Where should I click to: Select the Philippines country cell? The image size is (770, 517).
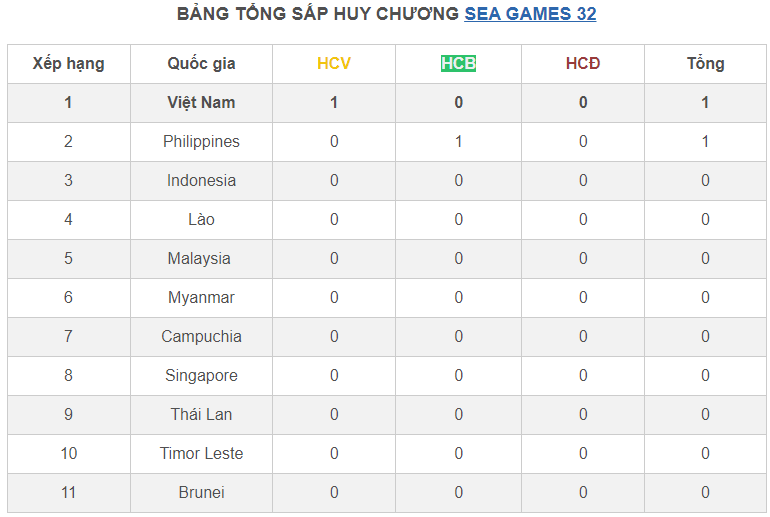[x=201, y=141]
